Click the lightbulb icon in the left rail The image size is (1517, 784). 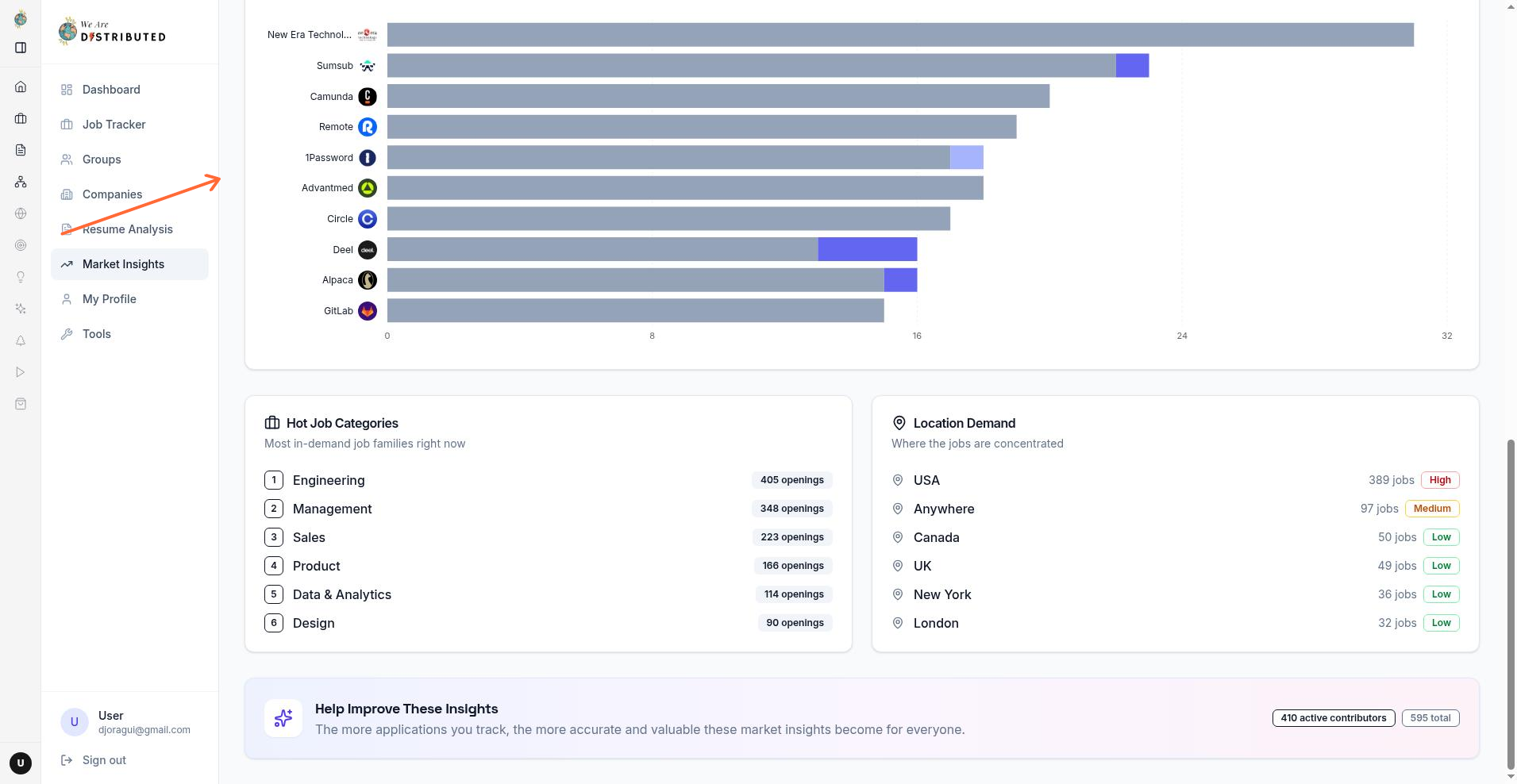(x=21, y=277)
